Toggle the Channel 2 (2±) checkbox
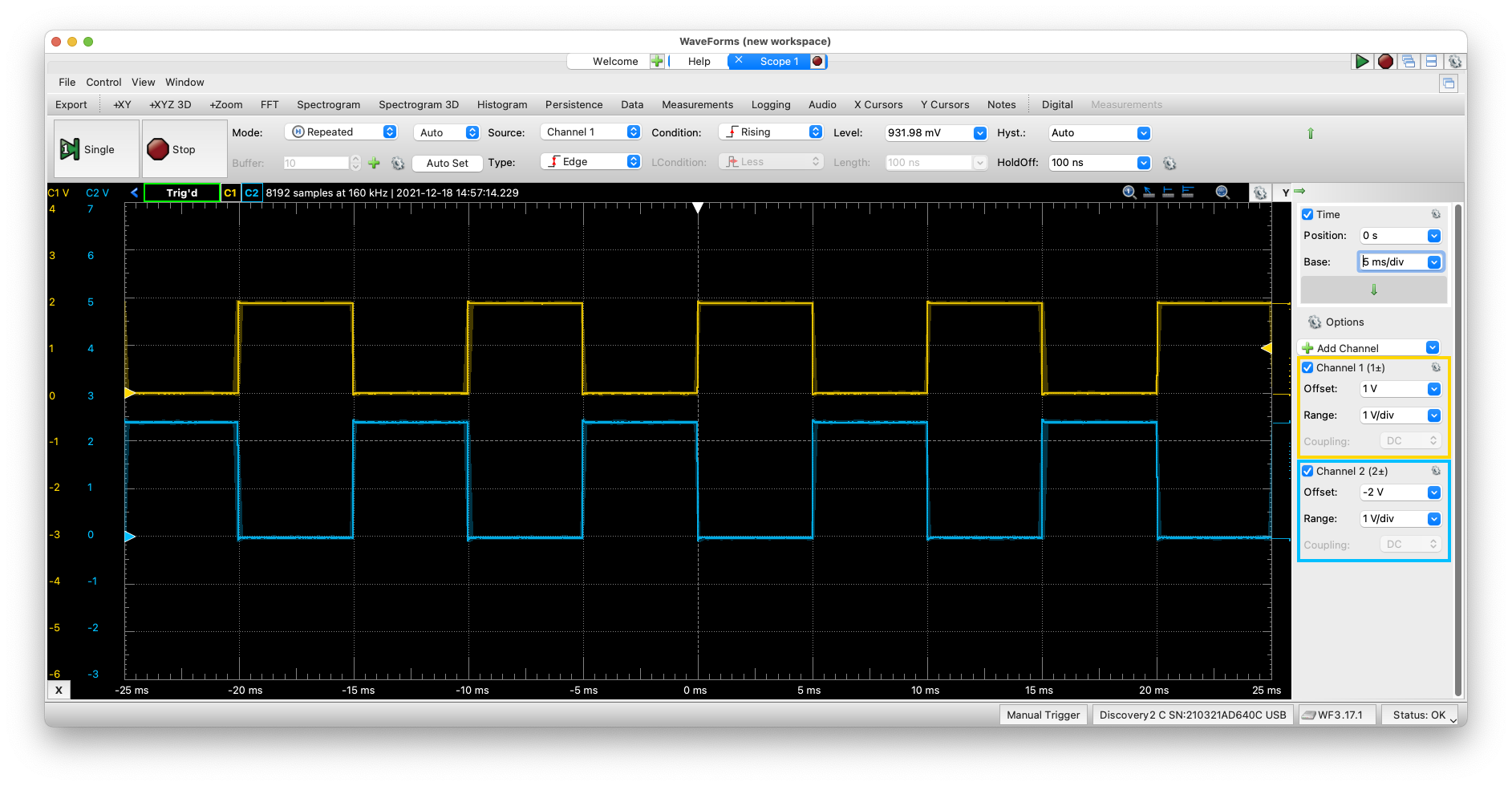 pos(1307,471)
